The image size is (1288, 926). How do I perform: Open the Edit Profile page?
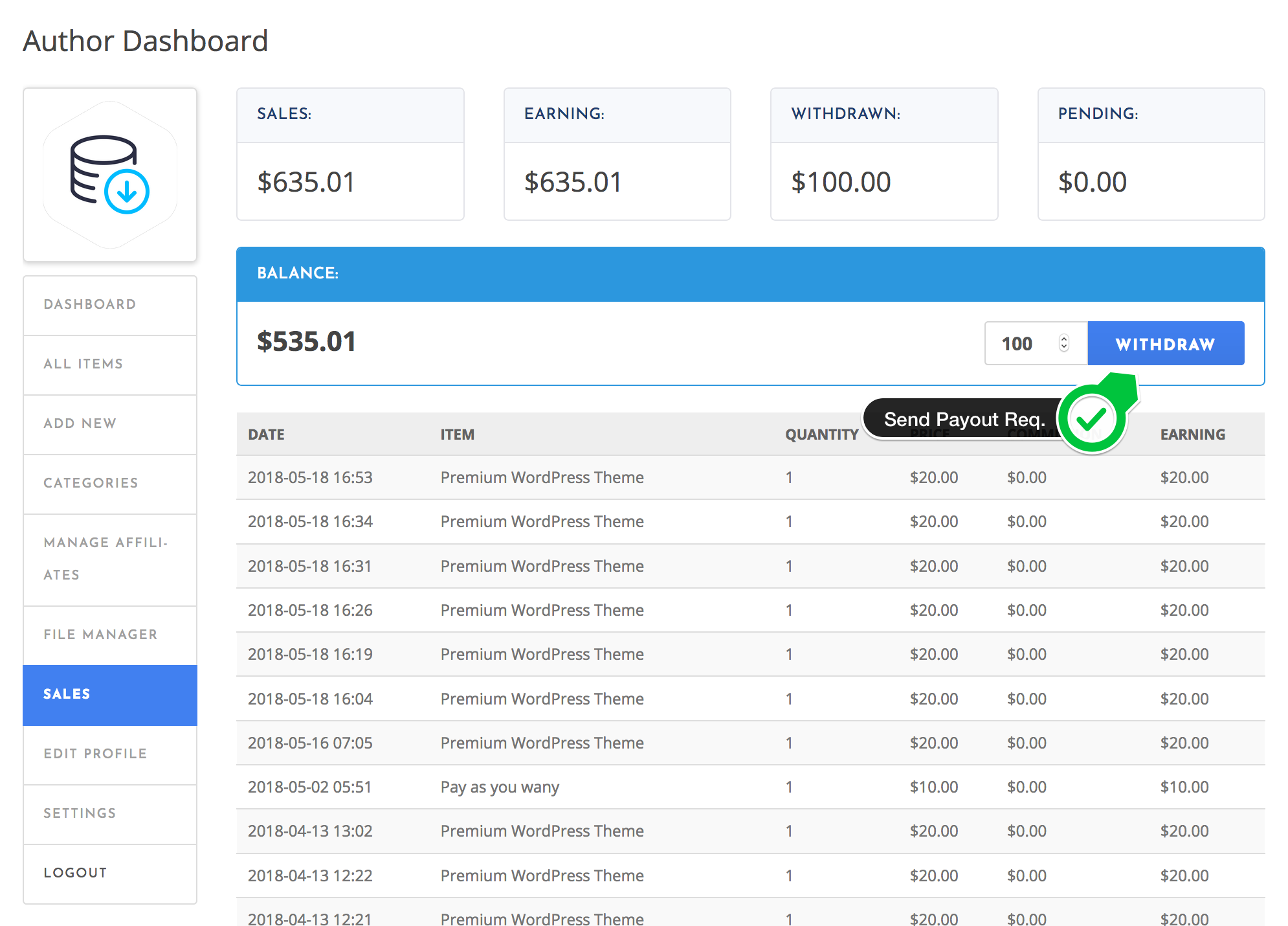tap(94, 753)
